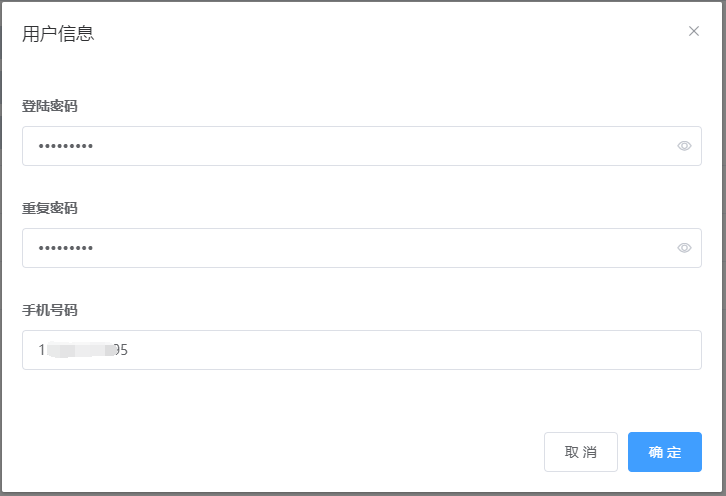Focus the 登陆密码 password input field
726x496 pixels.
362,146
